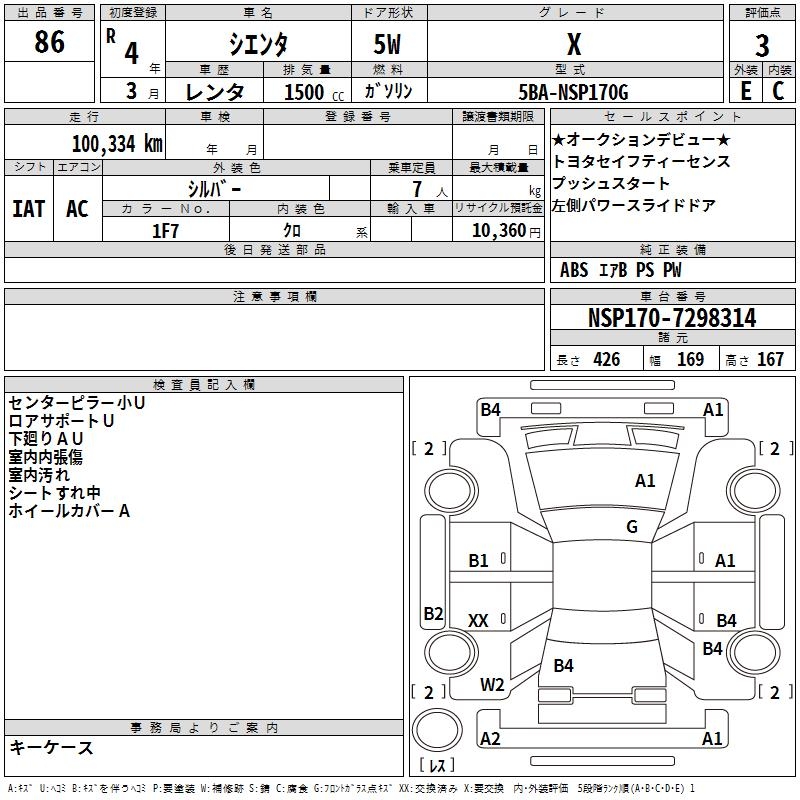Click the car name シエンタ
This screenshot has width=800, height=800.
tap(258, 44)
